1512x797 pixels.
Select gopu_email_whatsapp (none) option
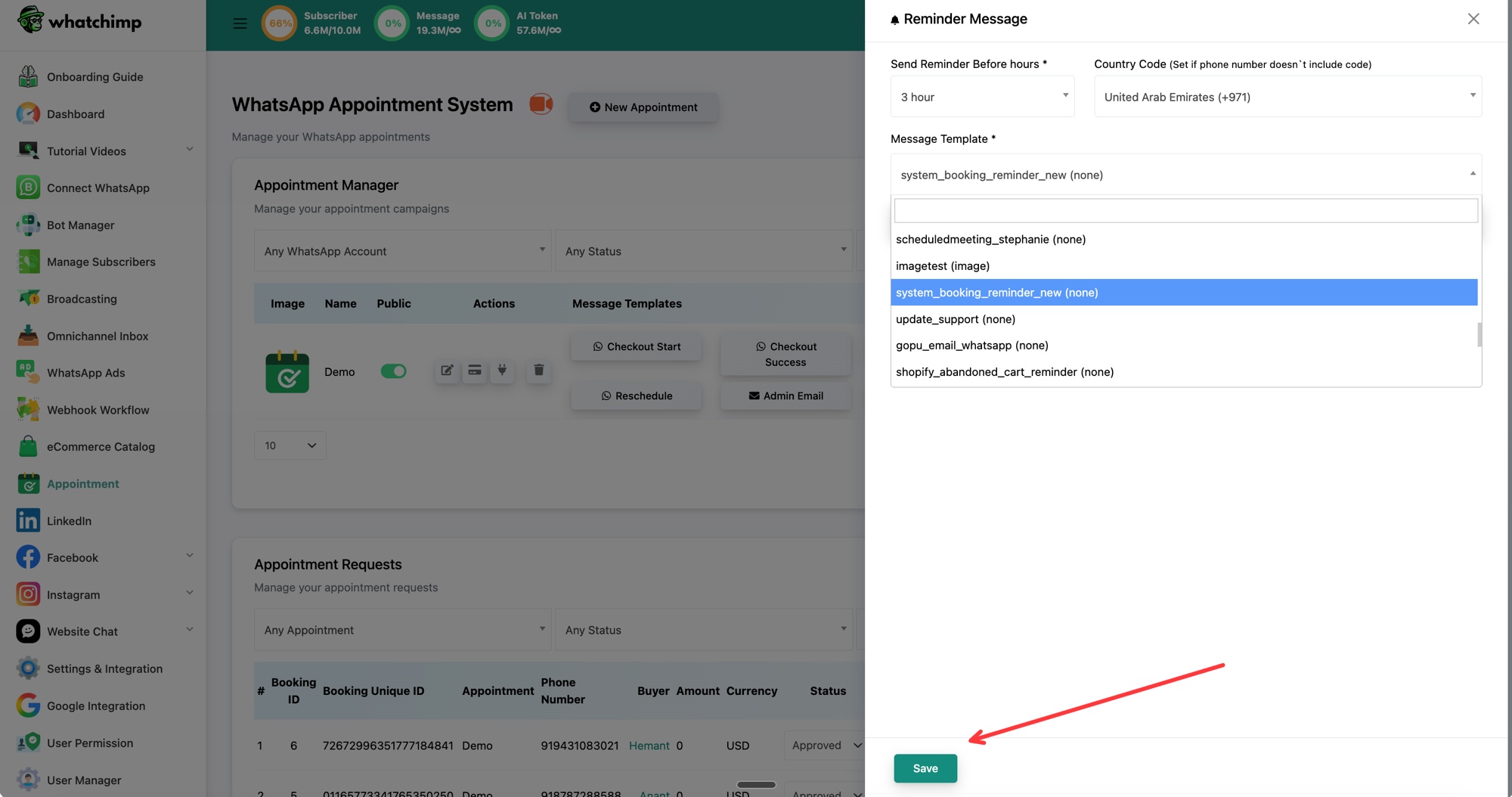coord(1184,346)
